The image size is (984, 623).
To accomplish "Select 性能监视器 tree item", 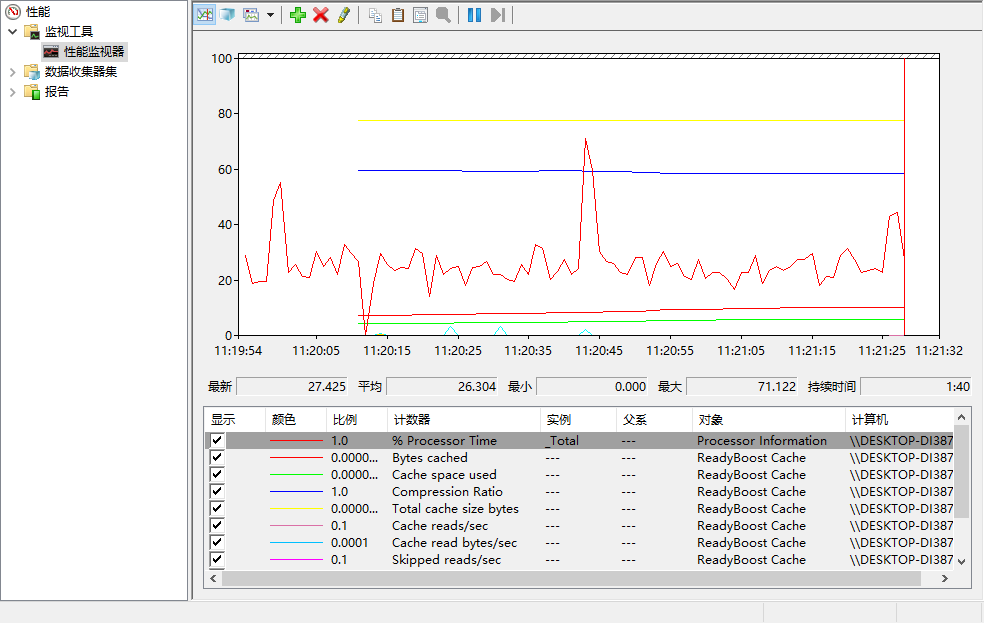I will tap(94, 51).
